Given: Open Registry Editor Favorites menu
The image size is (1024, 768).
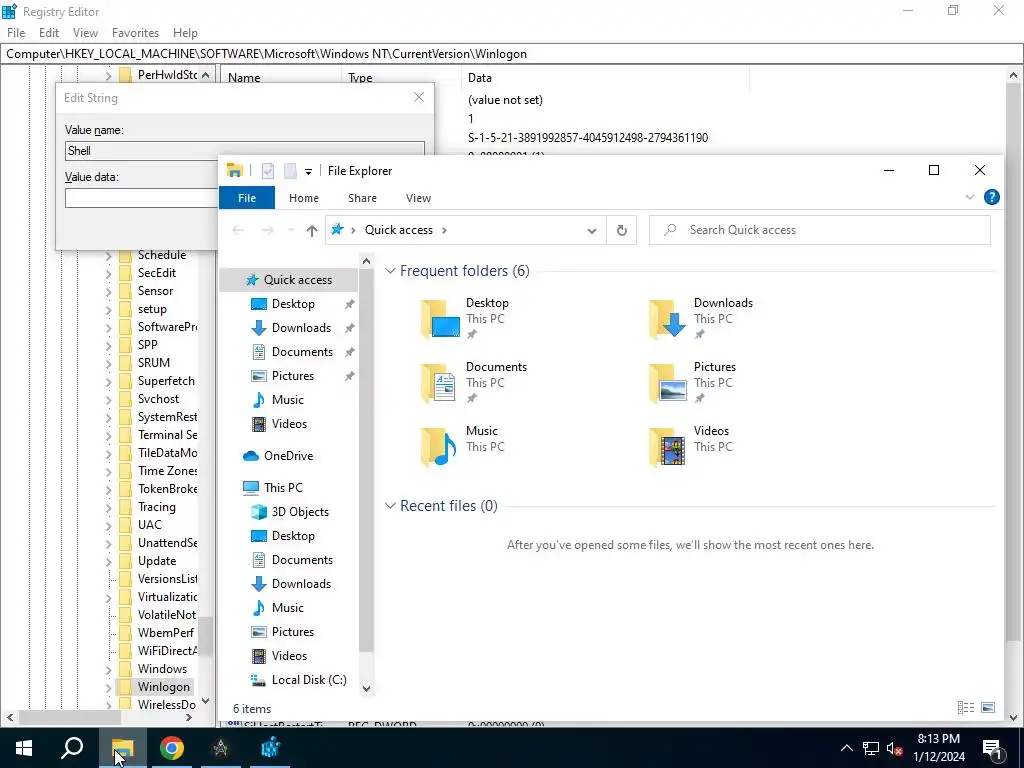Looking at the screenshot, I should tap(135, 33).
